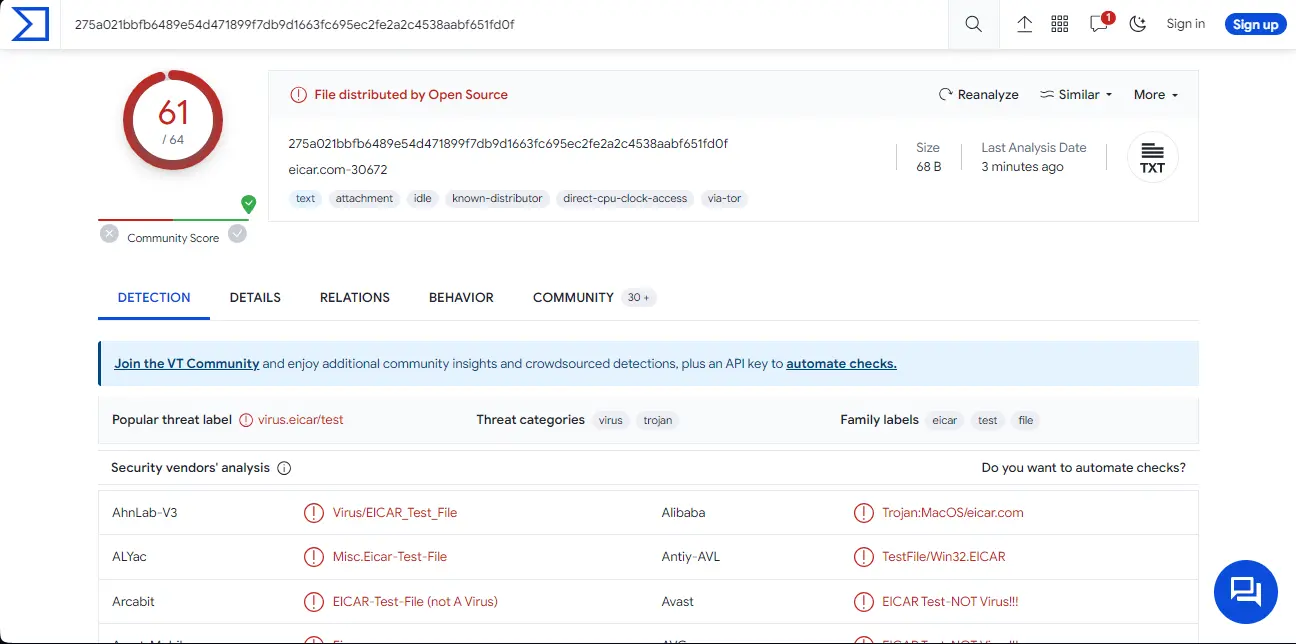Click the 68 B file size value
Screen dimensions: 1296x644
929,167
